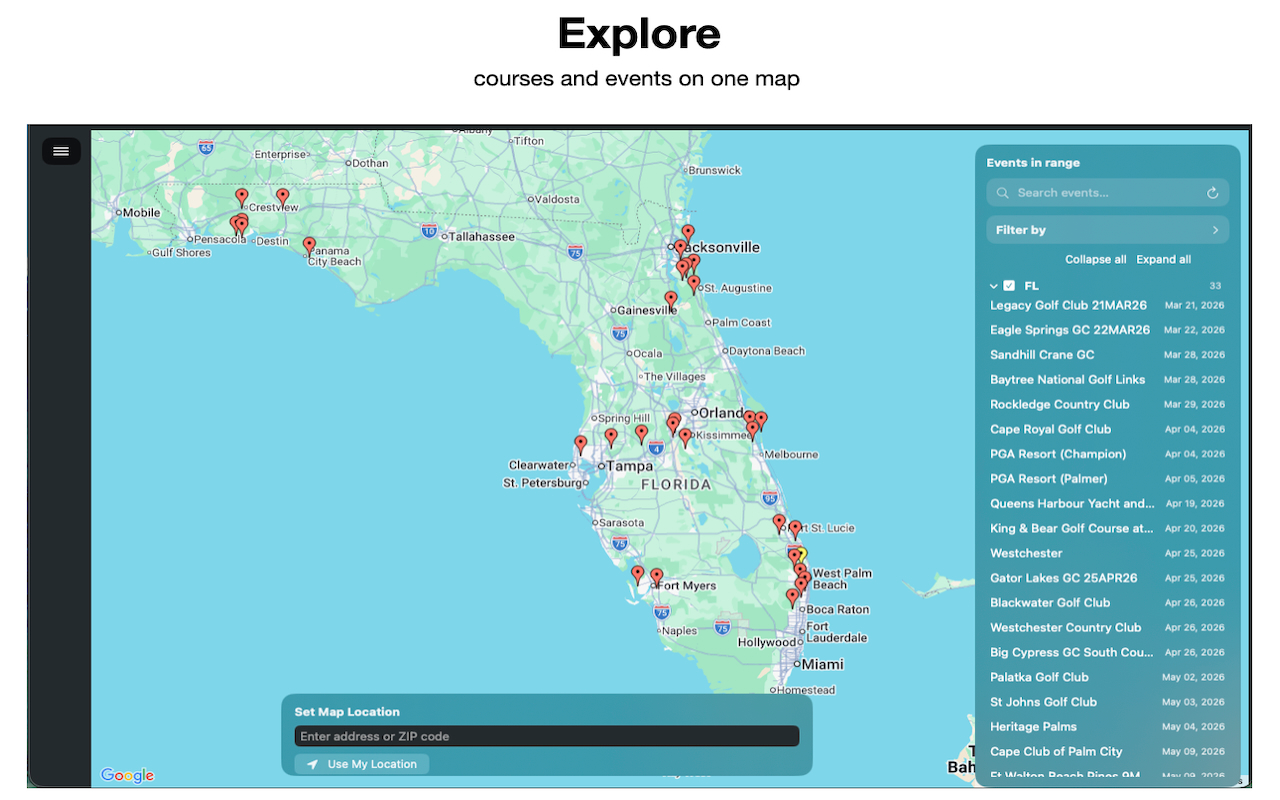Toggle the FL state checkbox
This screenshot has width=1280, height=800.
pos(1009,286)
